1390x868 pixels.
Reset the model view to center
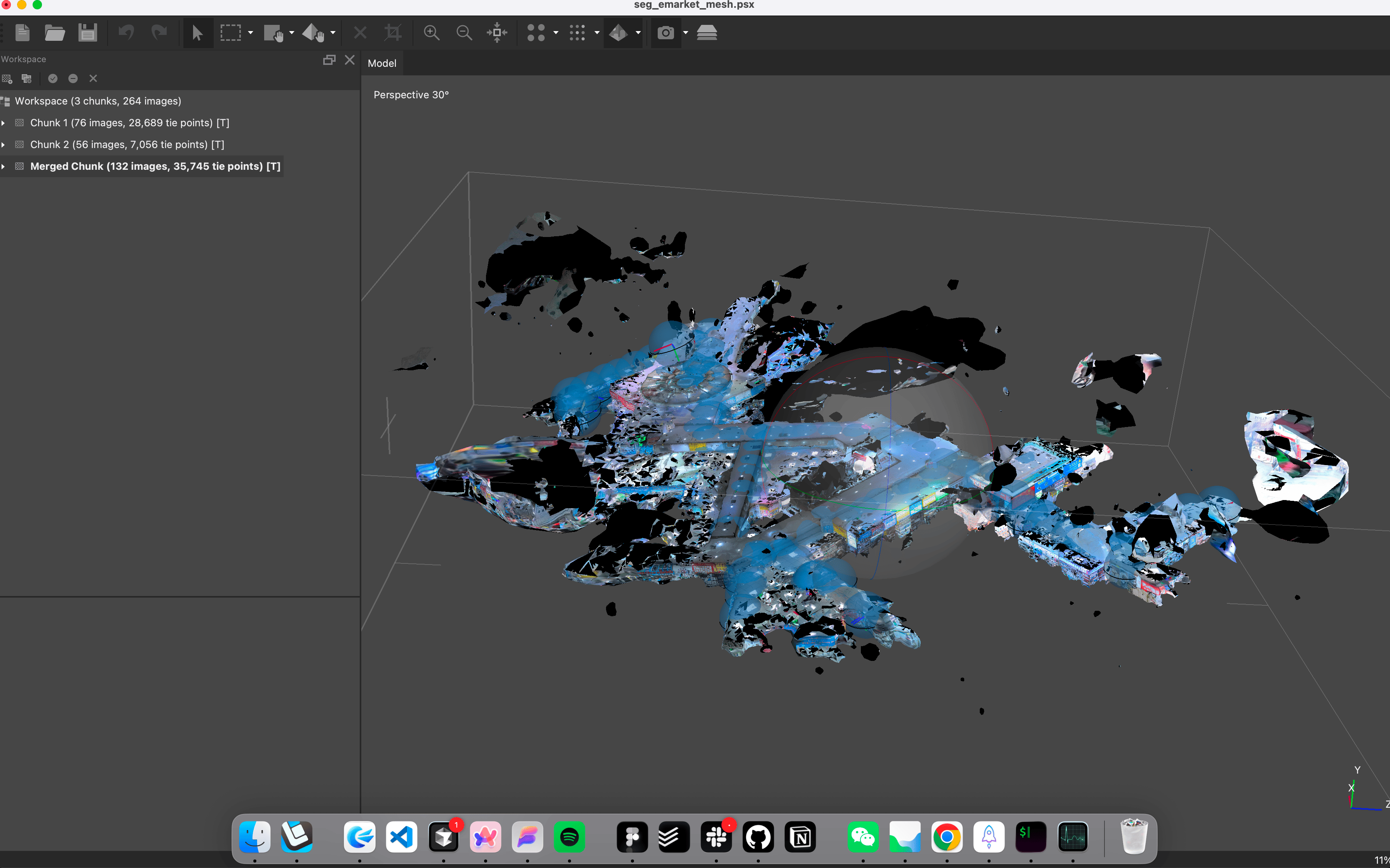coord(496,33)
